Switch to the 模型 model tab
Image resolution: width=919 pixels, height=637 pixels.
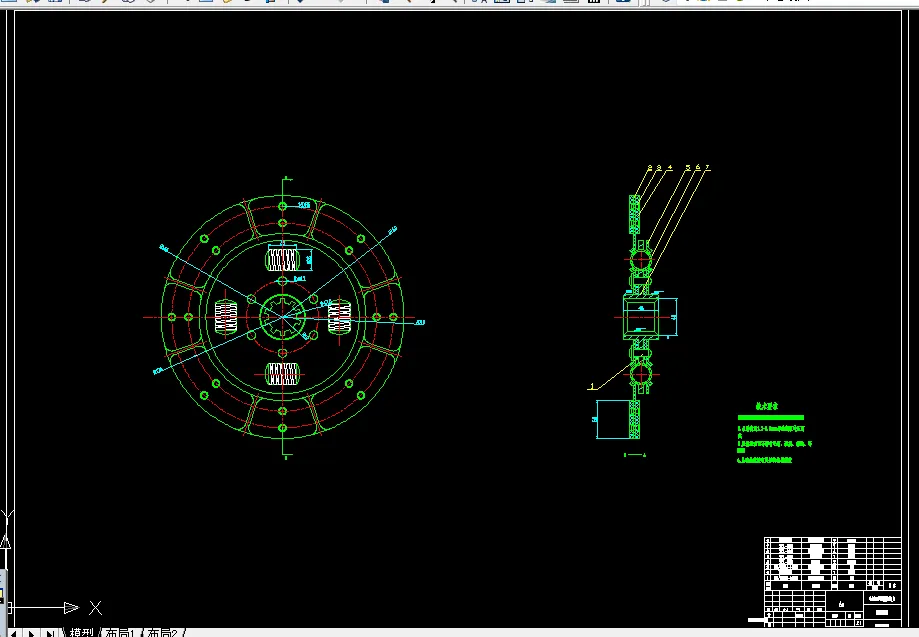click(x=81, y=632)
